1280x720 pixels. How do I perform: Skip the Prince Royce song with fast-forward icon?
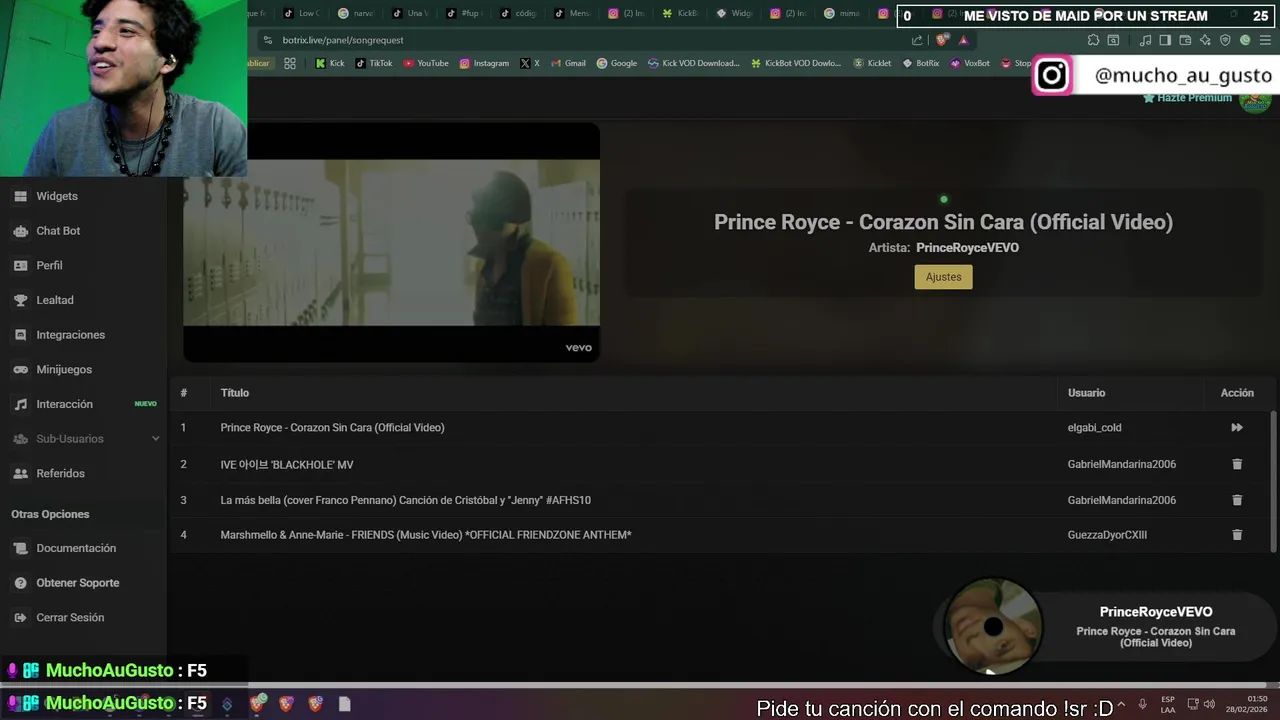click(x=1237, y=427)
